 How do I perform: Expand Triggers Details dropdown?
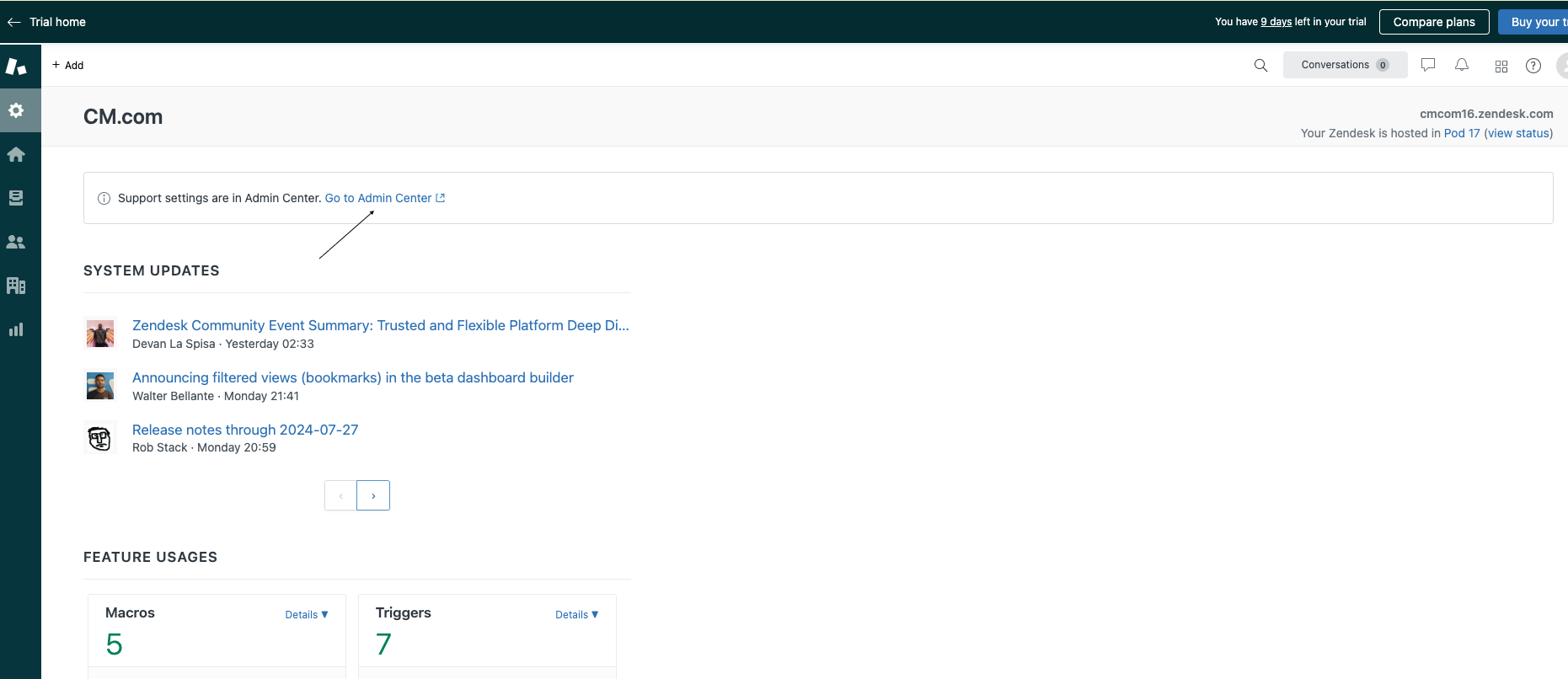[x=576, y=615]
